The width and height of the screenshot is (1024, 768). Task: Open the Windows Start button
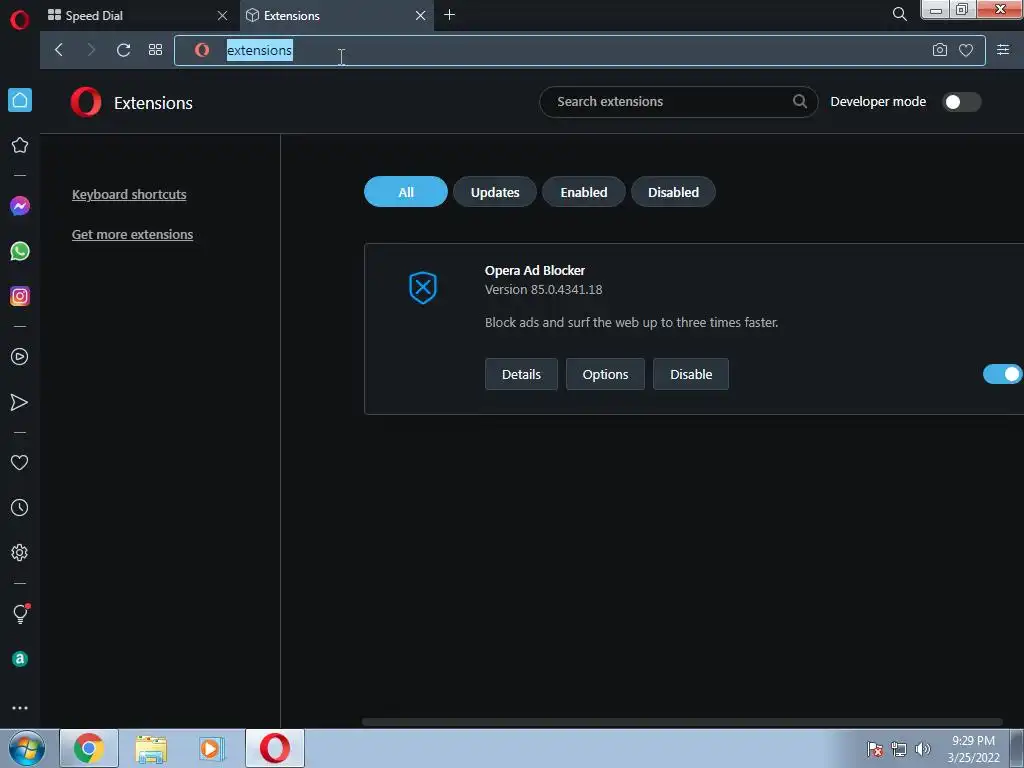click(x=27, y=748)
